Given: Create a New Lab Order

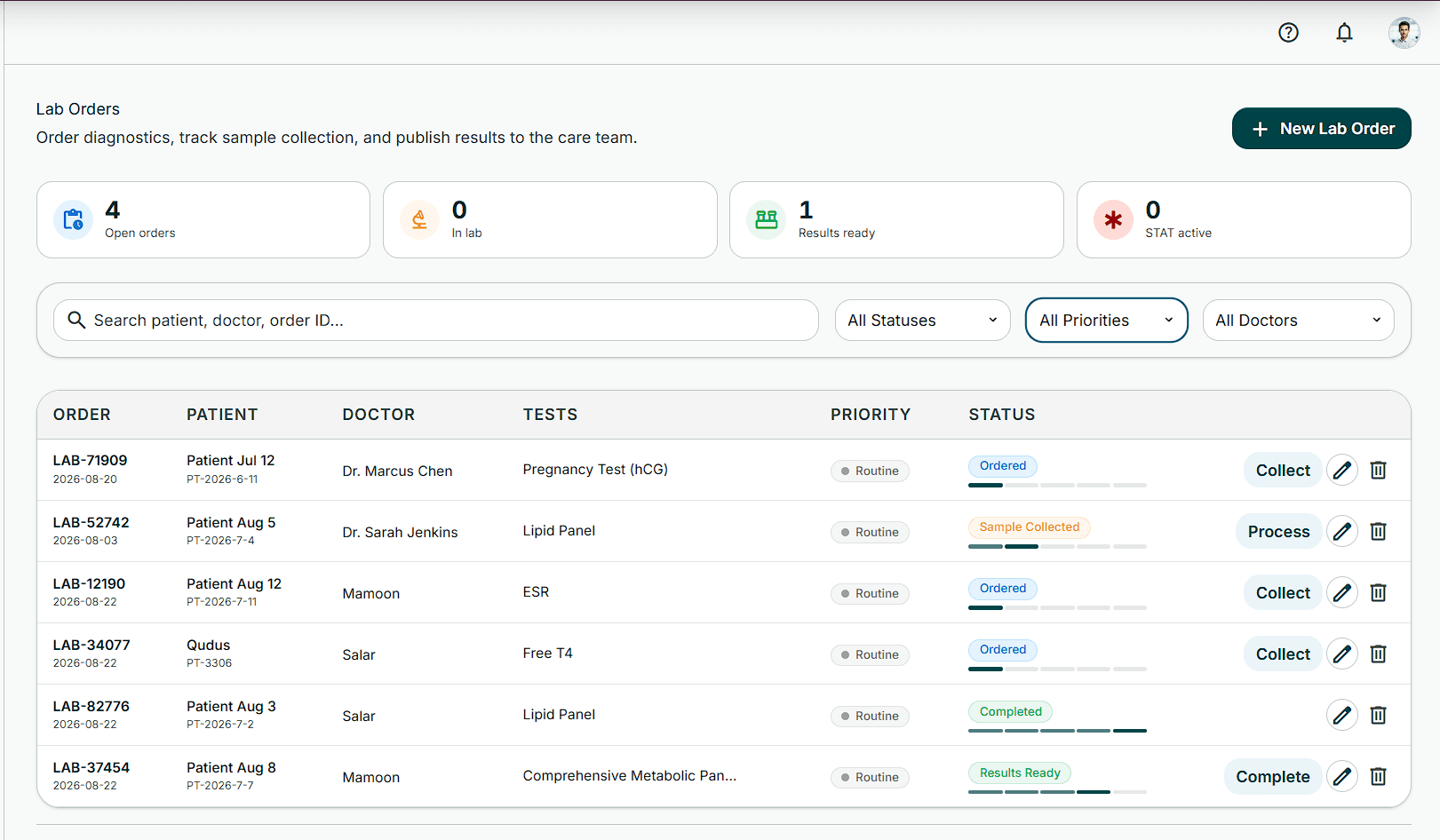Looking at the screenshot, I should coord(1321,128).
